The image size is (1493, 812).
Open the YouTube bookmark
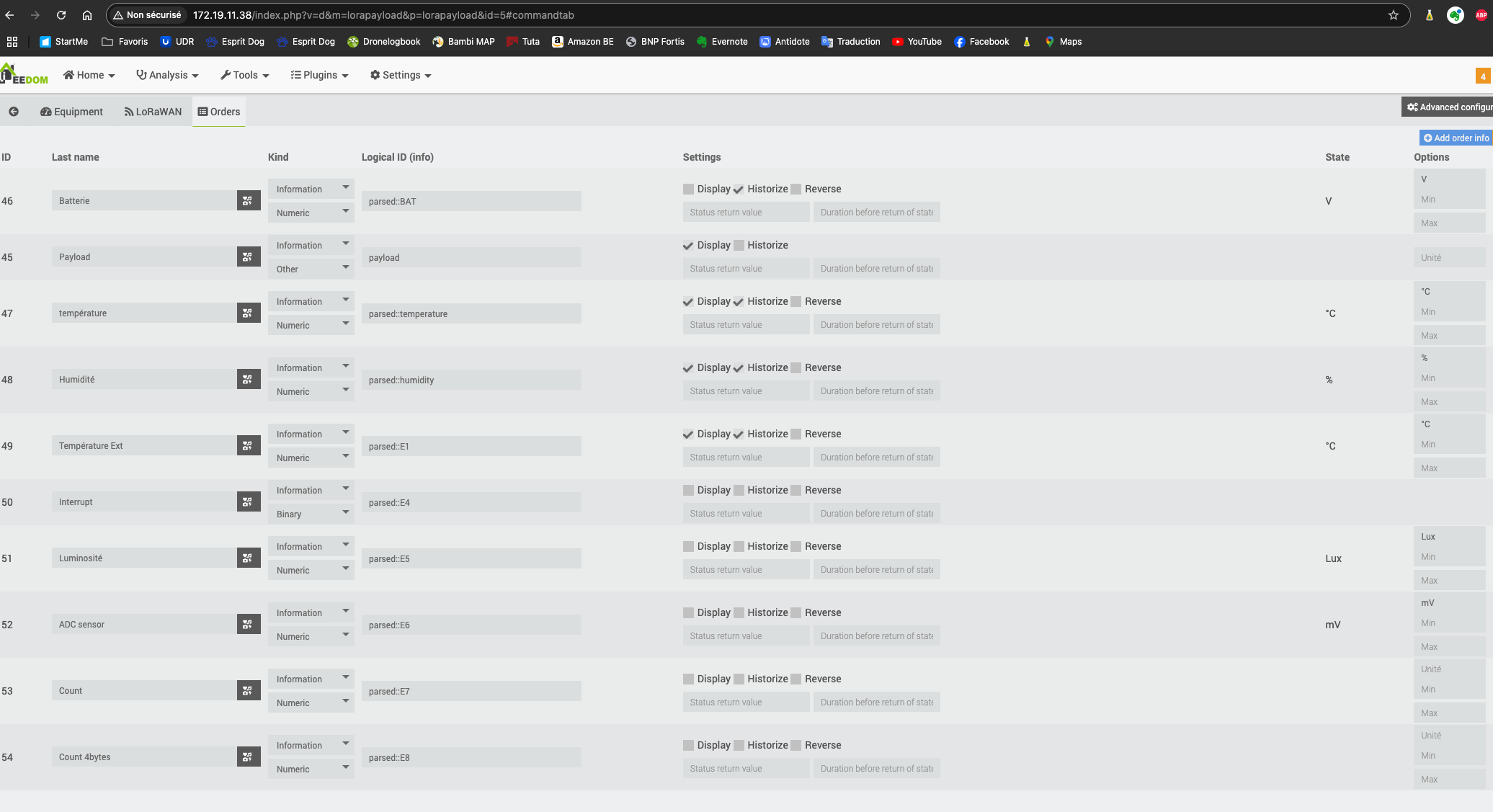(x=917, y=42)
